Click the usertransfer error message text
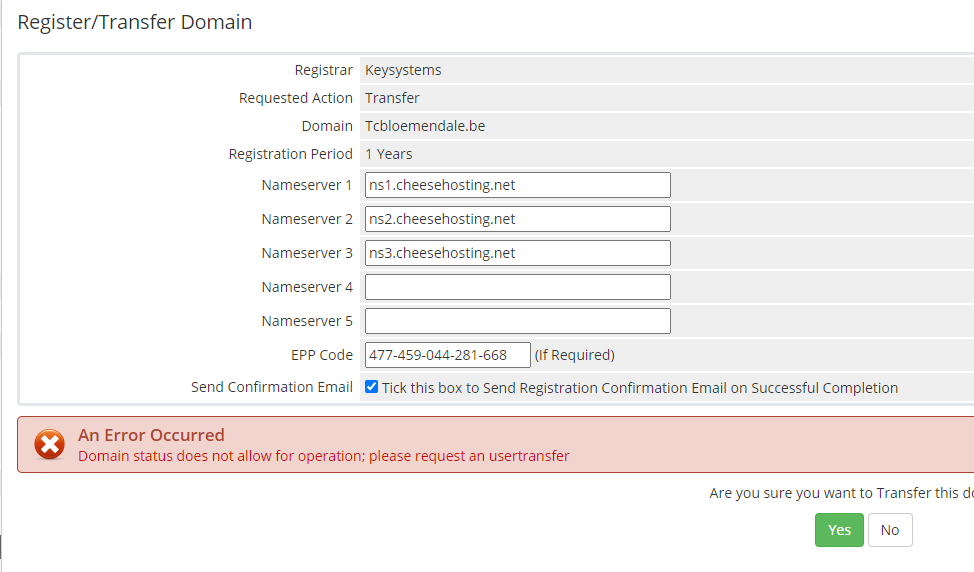Image resolution: width=974 pixels, height=572 pixels. 323,456
